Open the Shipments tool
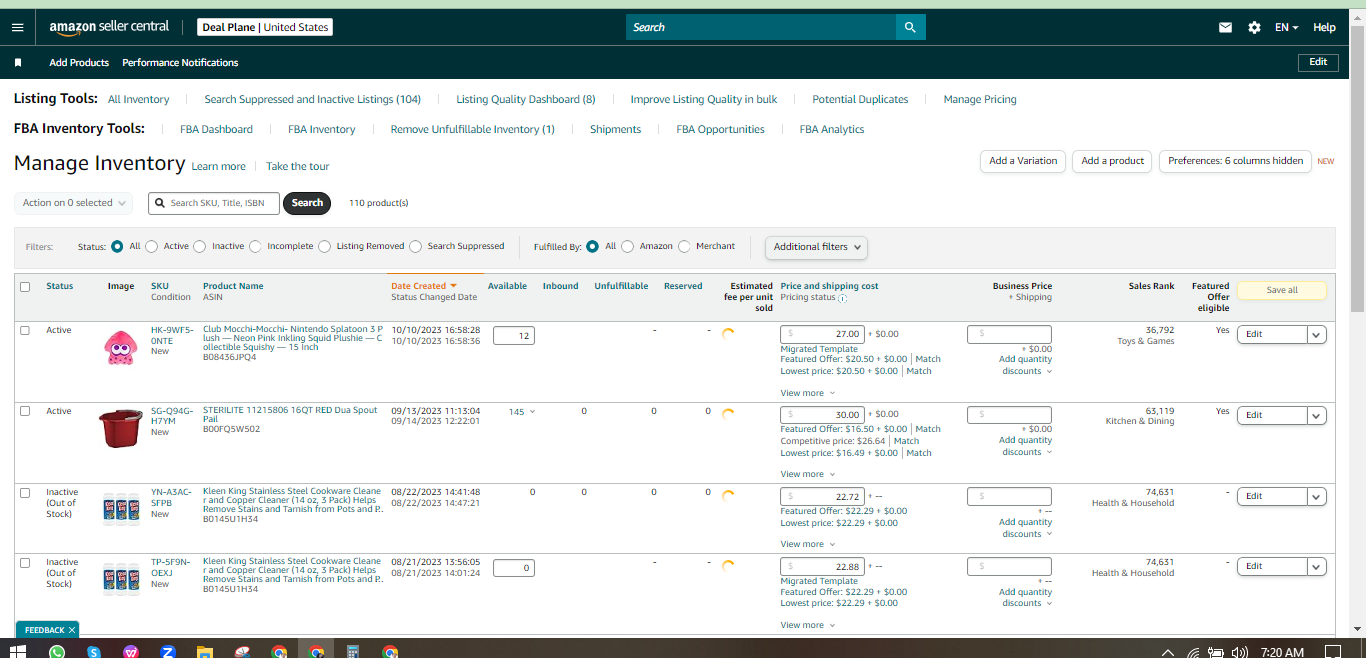The width and height of the screenshot is (1366, 658). [615, 129]
